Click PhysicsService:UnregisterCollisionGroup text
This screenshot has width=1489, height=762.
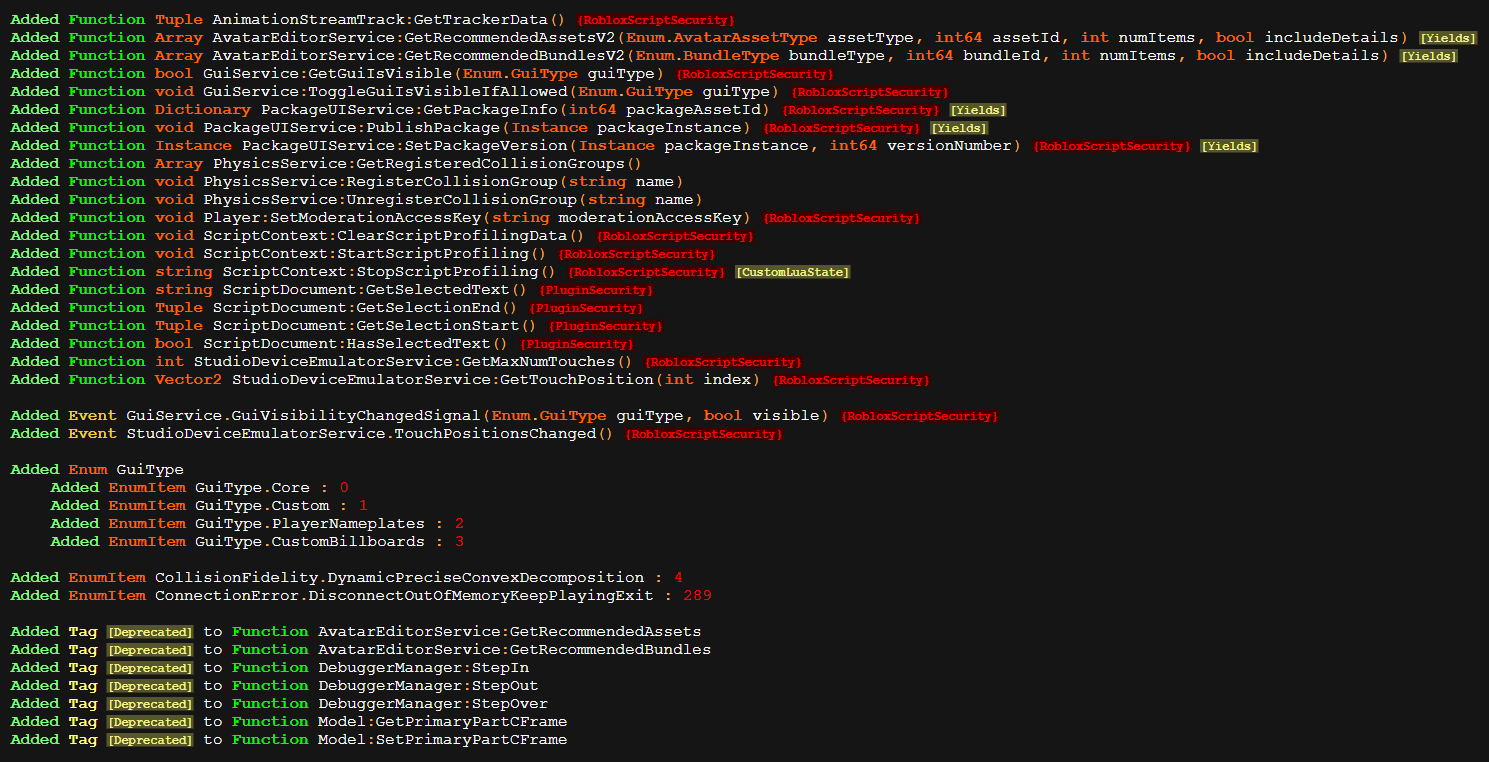pyautogui.click(x=389, y=199)
